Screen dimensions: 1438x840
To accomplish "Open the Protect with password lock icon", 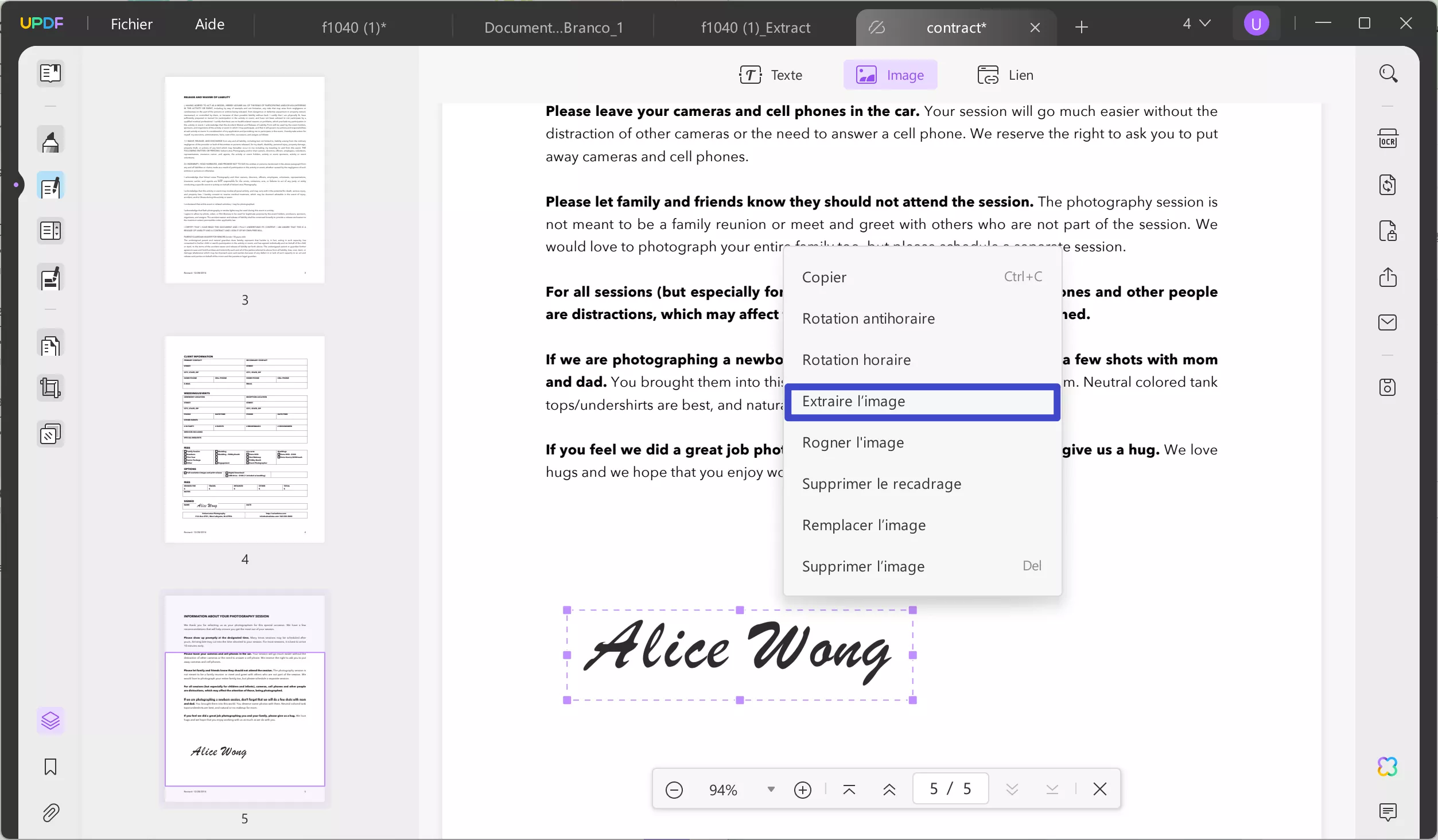I will pos(1387,231).
